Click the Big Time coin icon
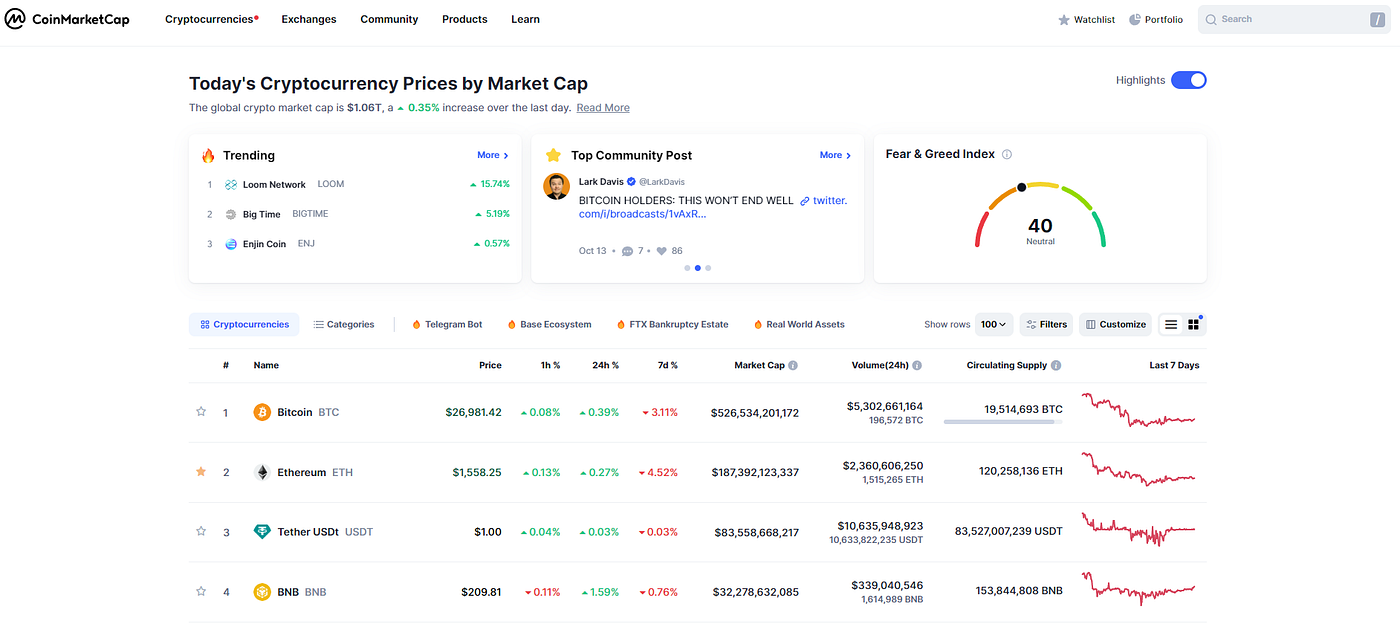The height and width of the screenshot is (623, 1400). tap(231, 214)
